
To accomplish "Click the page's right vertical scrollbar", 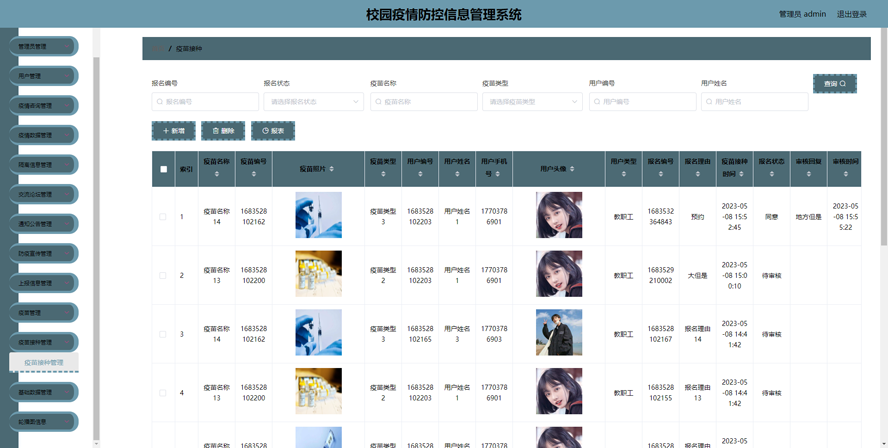I will (884, 136).
